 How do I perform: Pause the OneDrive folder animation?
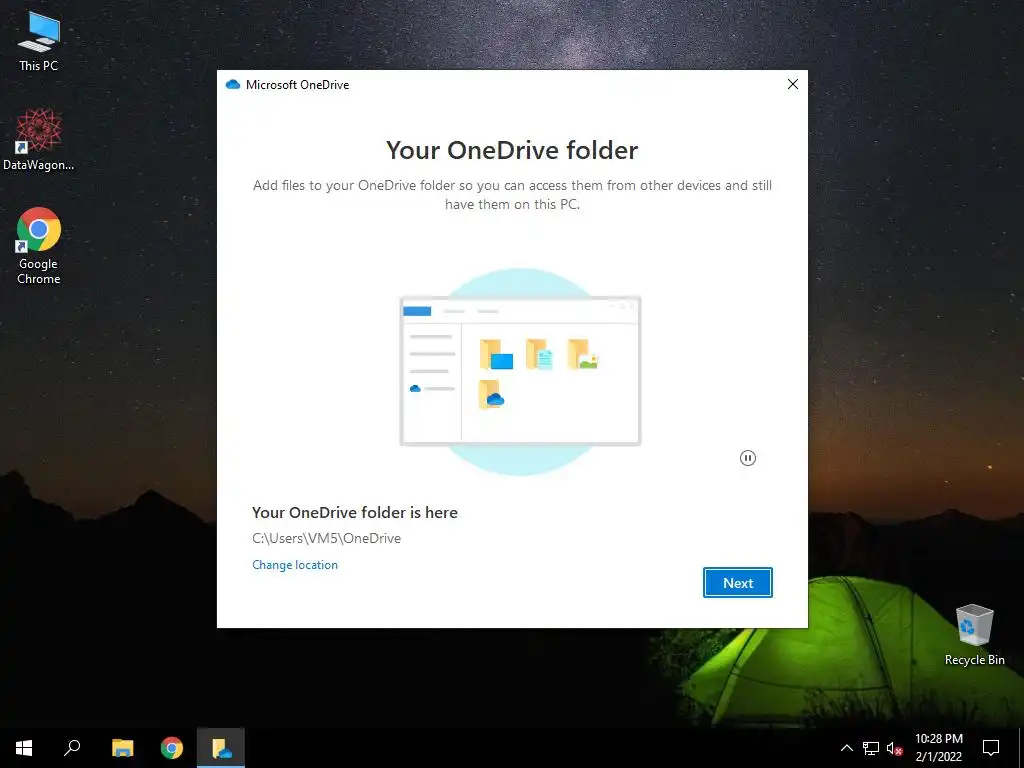(x=748, y=458)
